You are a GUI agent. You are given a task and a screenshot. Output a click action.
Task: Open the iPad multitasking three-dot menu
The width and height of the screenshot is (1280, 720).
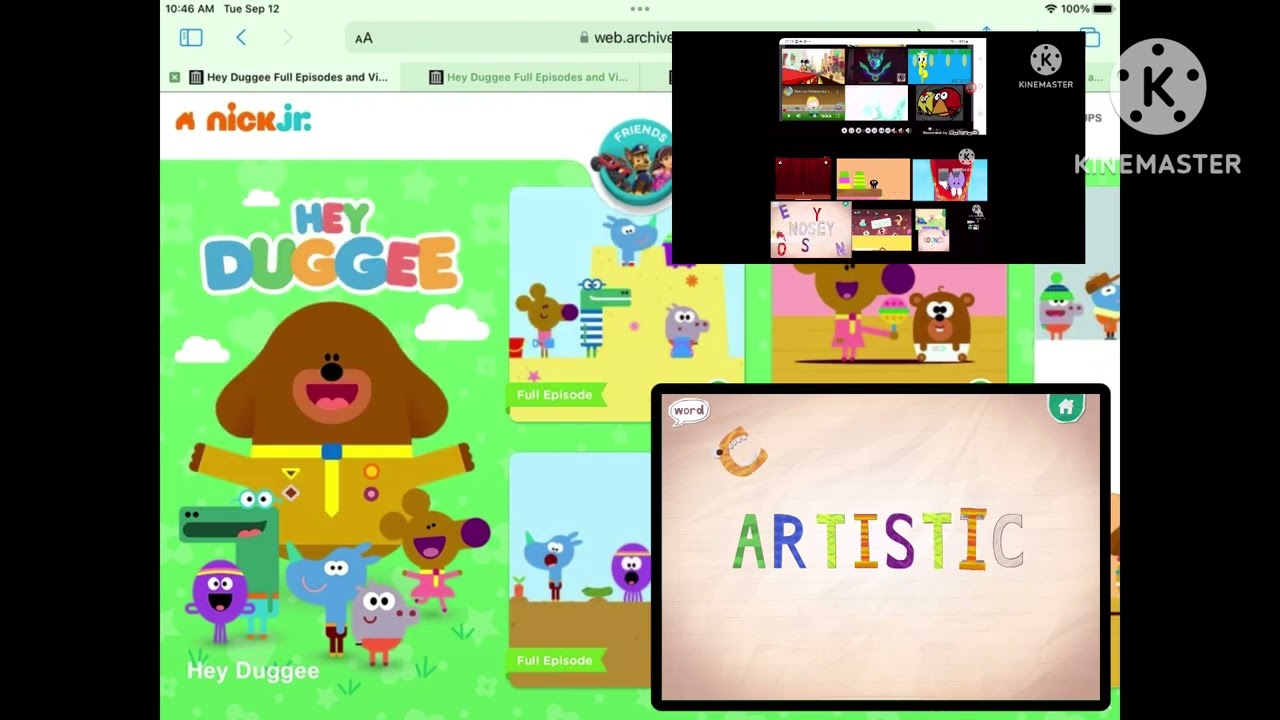click(x=640, y=8)
